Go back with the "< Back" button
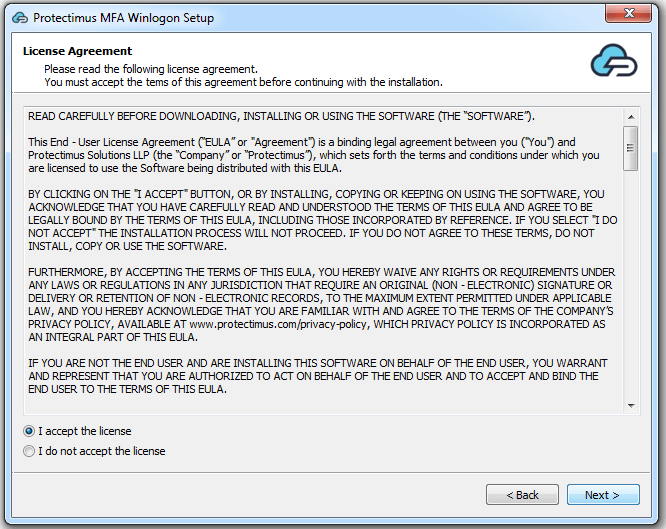This screenshot has width=666, height=529. coord(522,495)
